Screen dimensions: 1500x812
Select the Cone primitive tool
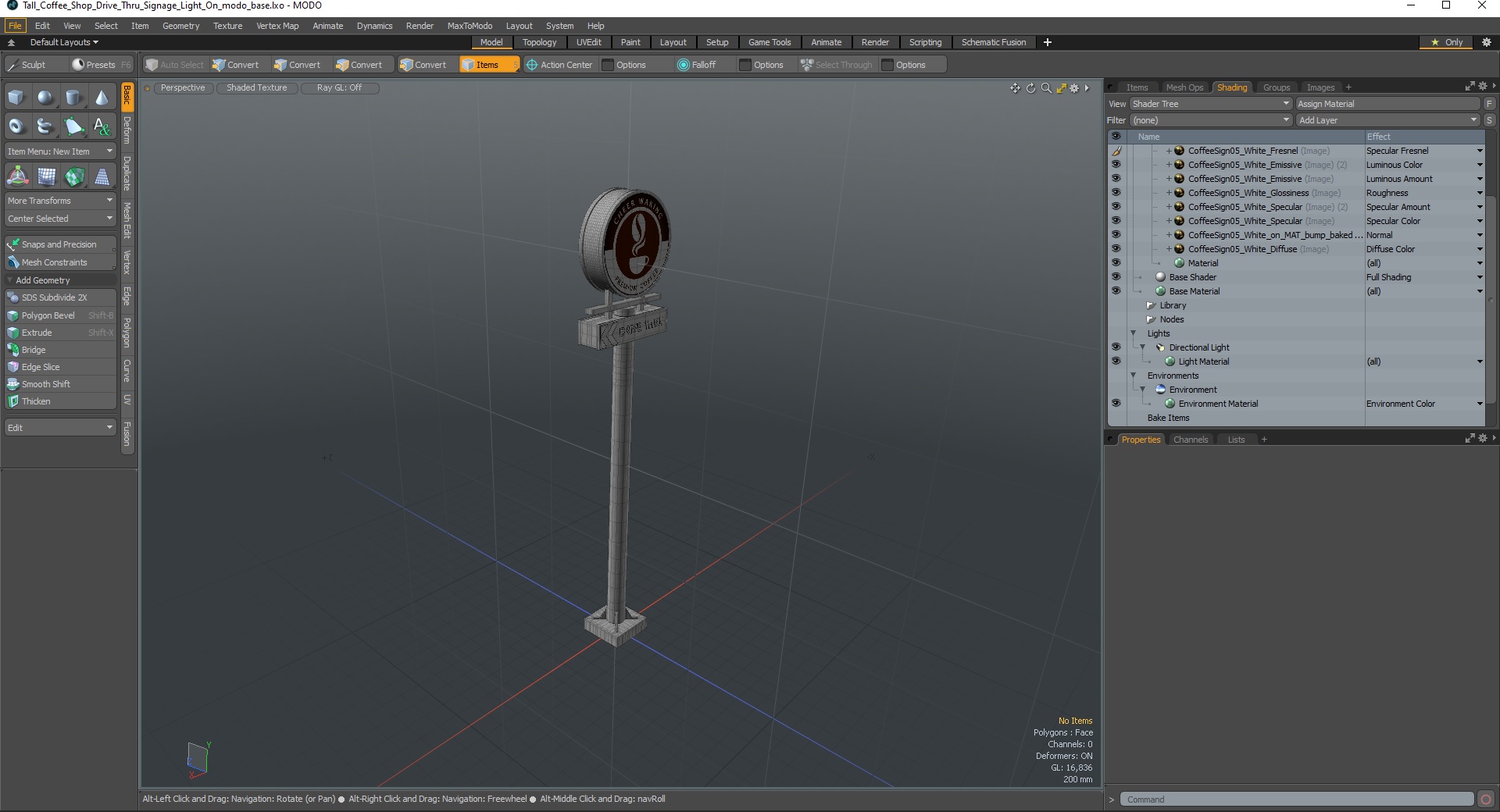tap(102, 98)
